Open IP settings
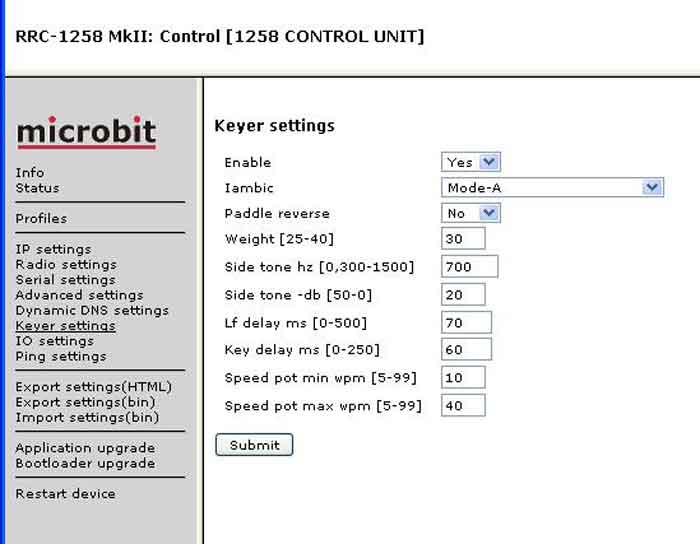 (54, 249)
